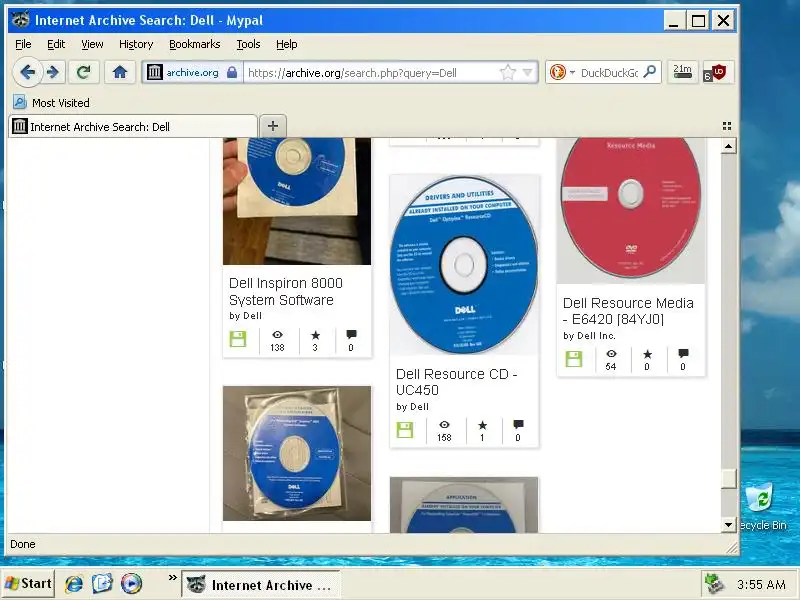This screenshot has height=600, width=800.
Task: Click the bagged blue CD thumbnail
Action: pos(297,453)
